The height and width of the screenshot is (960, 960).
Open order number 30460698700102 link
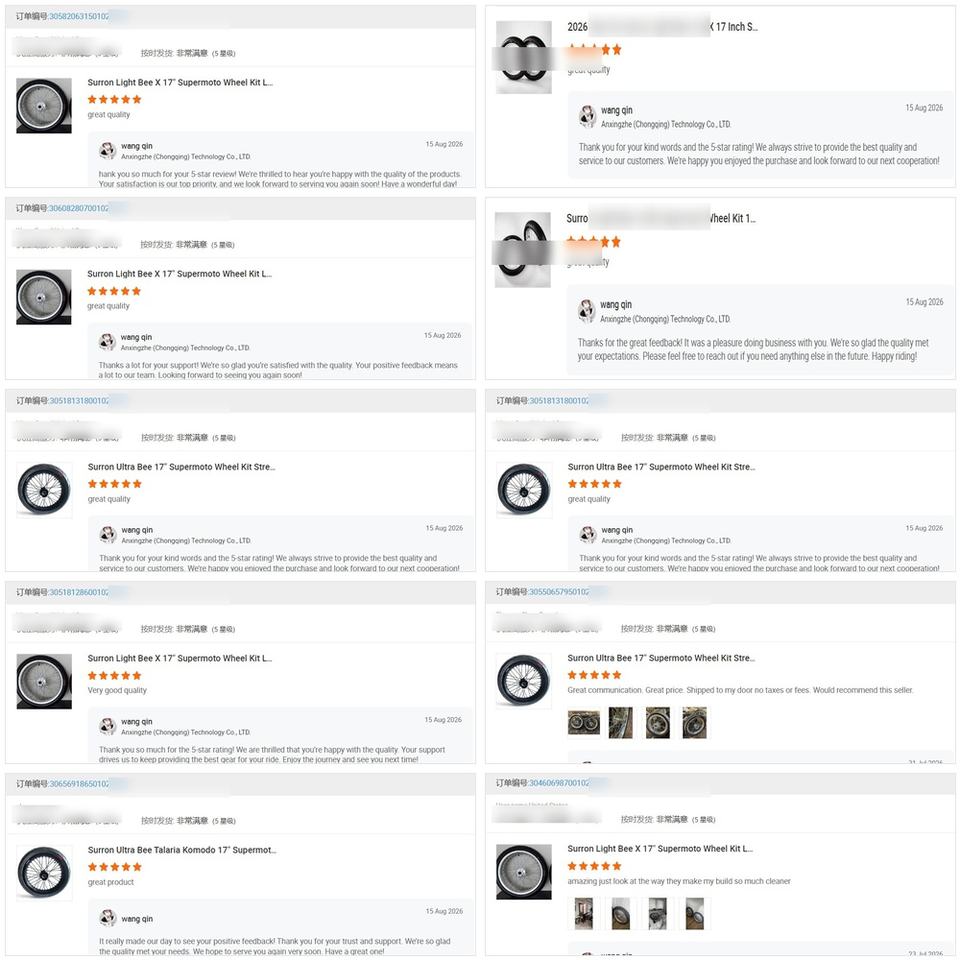[x=558, y=783]
